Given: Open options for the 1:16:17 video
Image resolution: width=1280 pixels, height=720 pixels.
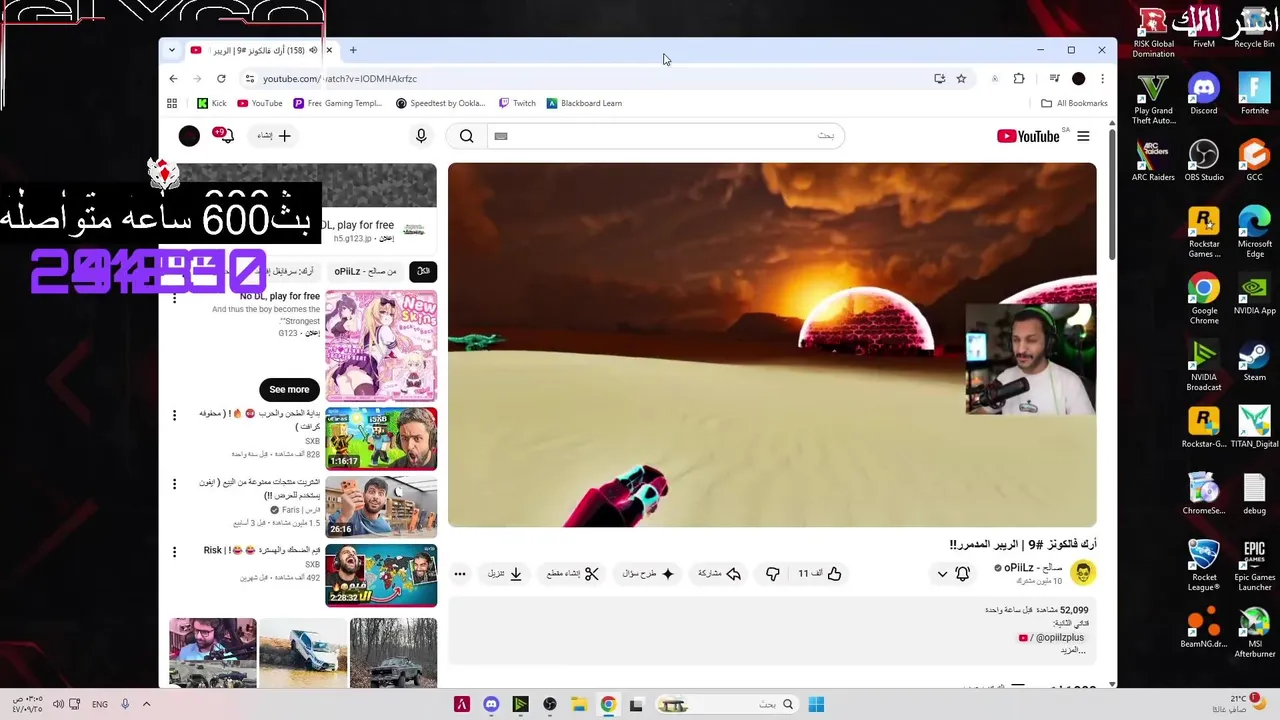Looking at the screenshot, I should click(174, 415).
